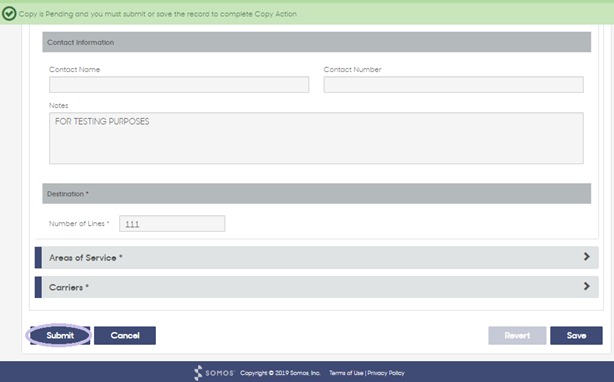
Task: Open the Areas of Service section header
Action: (x=316, y=258)
